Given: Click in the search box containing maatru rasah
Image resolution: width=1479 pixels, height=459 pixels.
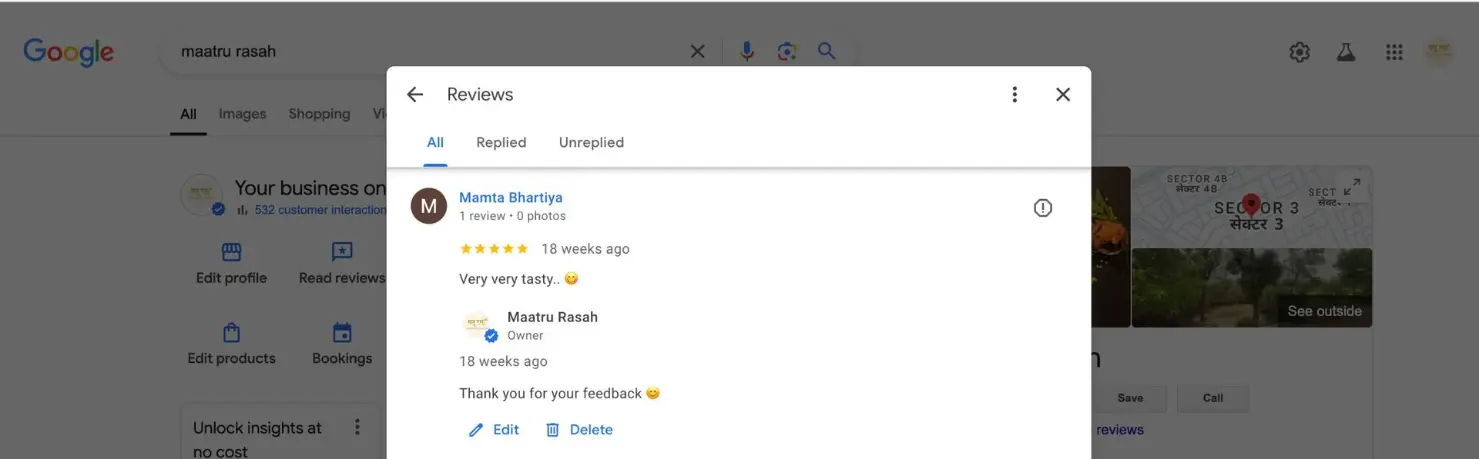Looking at the screenshot, I should (x=420, y=52).
